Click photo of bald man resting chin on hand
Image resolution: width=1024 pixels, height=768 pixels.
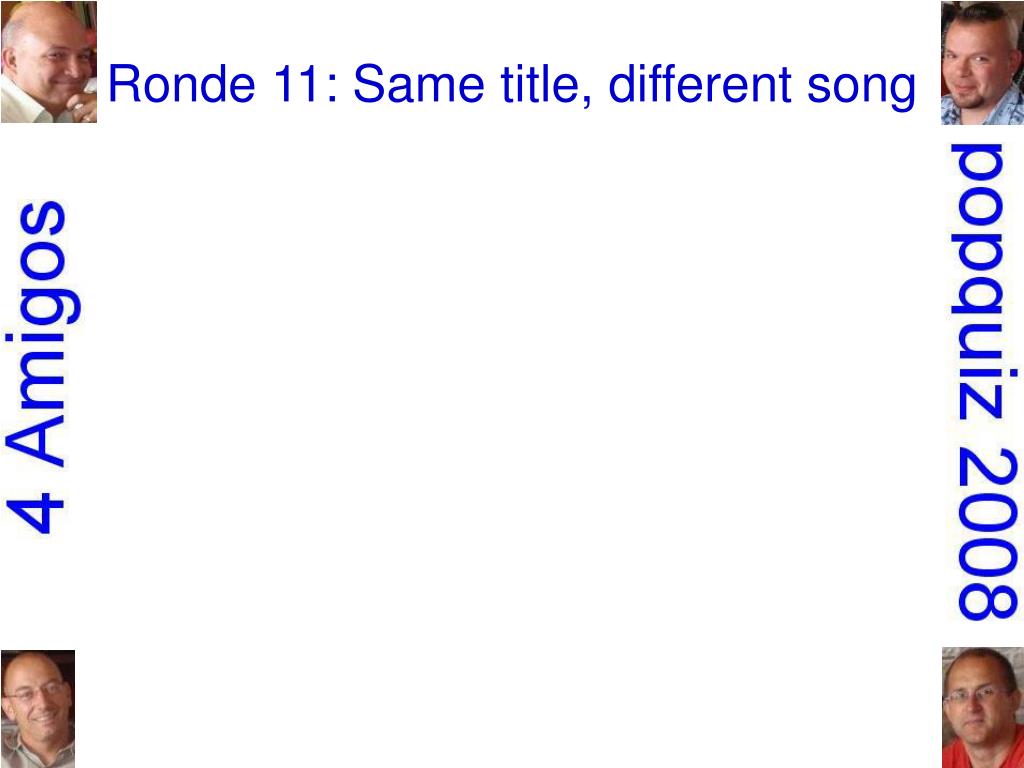point(49,61)
